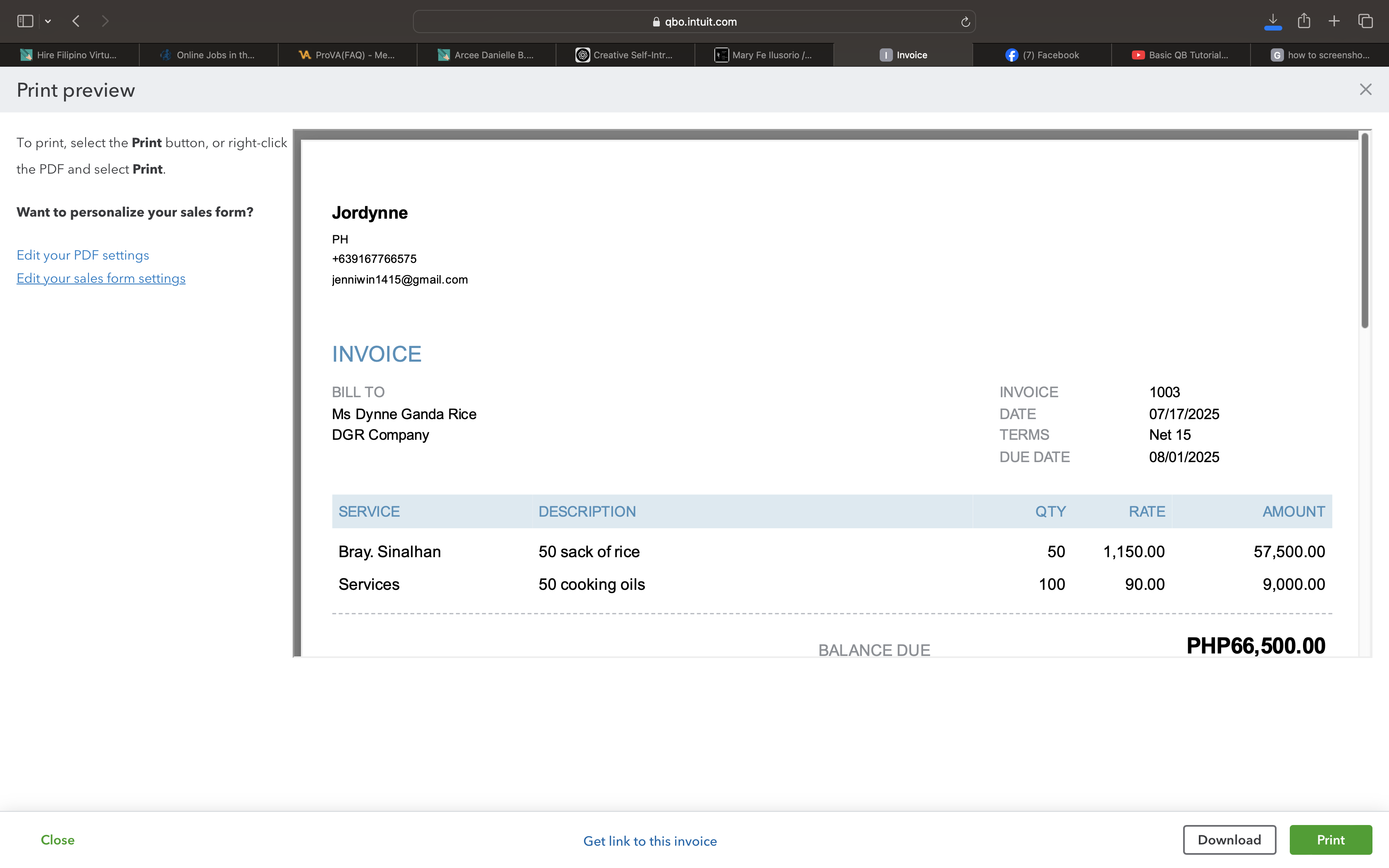Click 50 sack of rice description
Image resolution: width=1389 pixels, height=868 pixels.
tap(589, 552)
